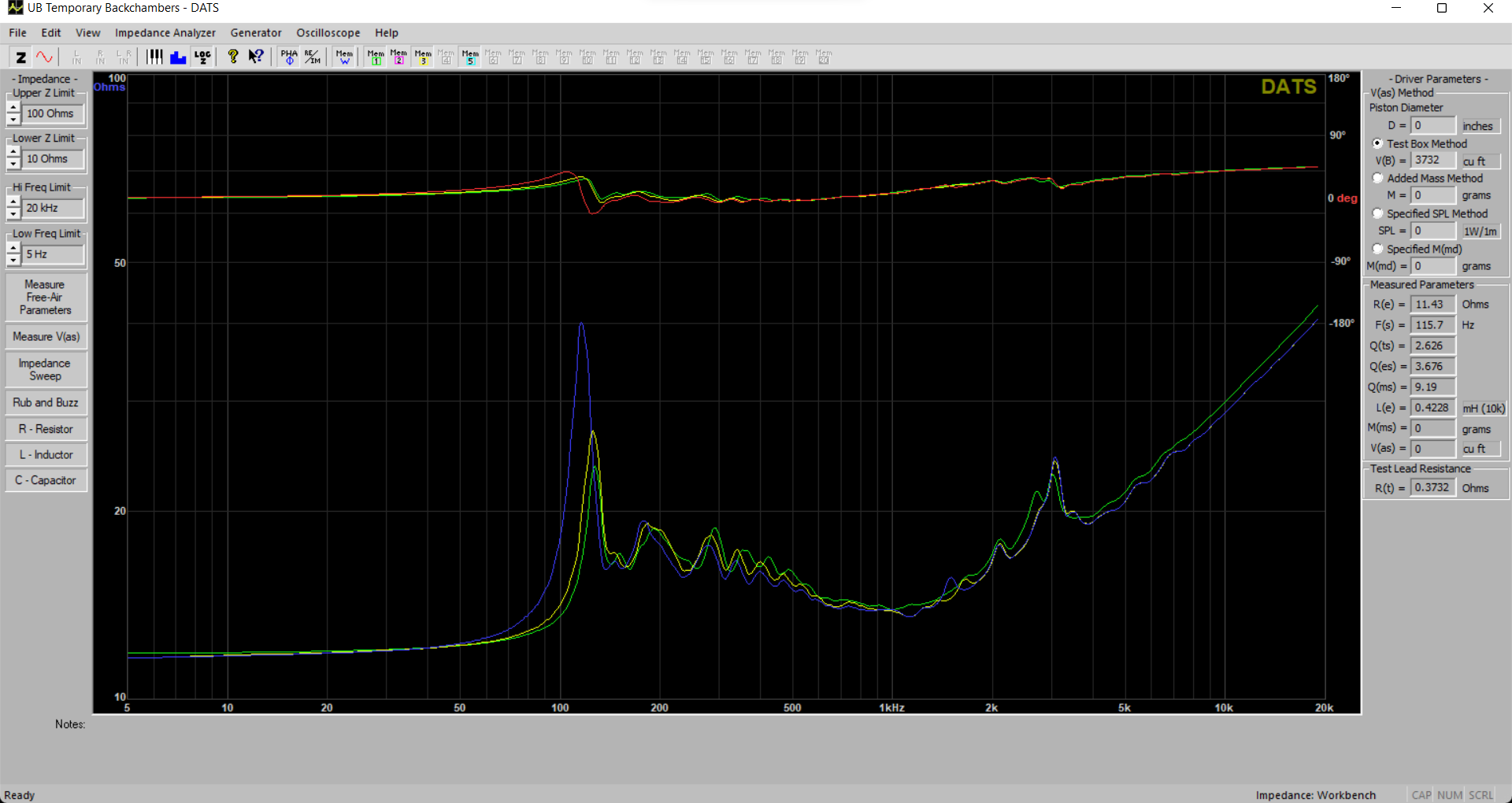Click the inches unit button for diameter
This screenshot has width=1512, height=803.
1480,126
